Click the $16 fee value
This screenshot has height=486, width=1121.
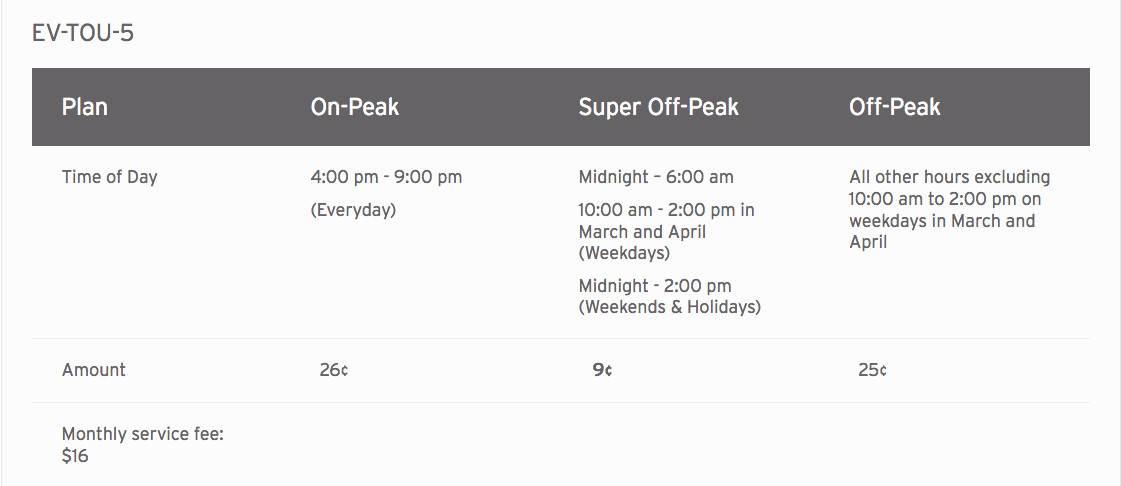[75, 456]
